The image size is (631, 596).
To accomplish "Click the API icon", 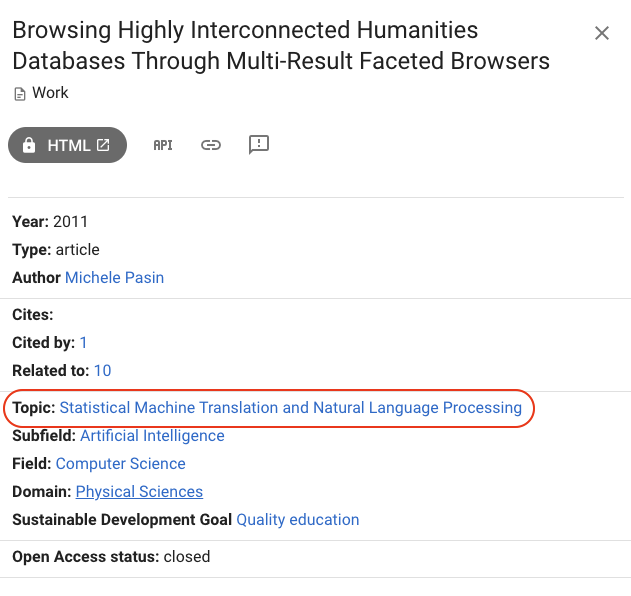I will [163, 145].
